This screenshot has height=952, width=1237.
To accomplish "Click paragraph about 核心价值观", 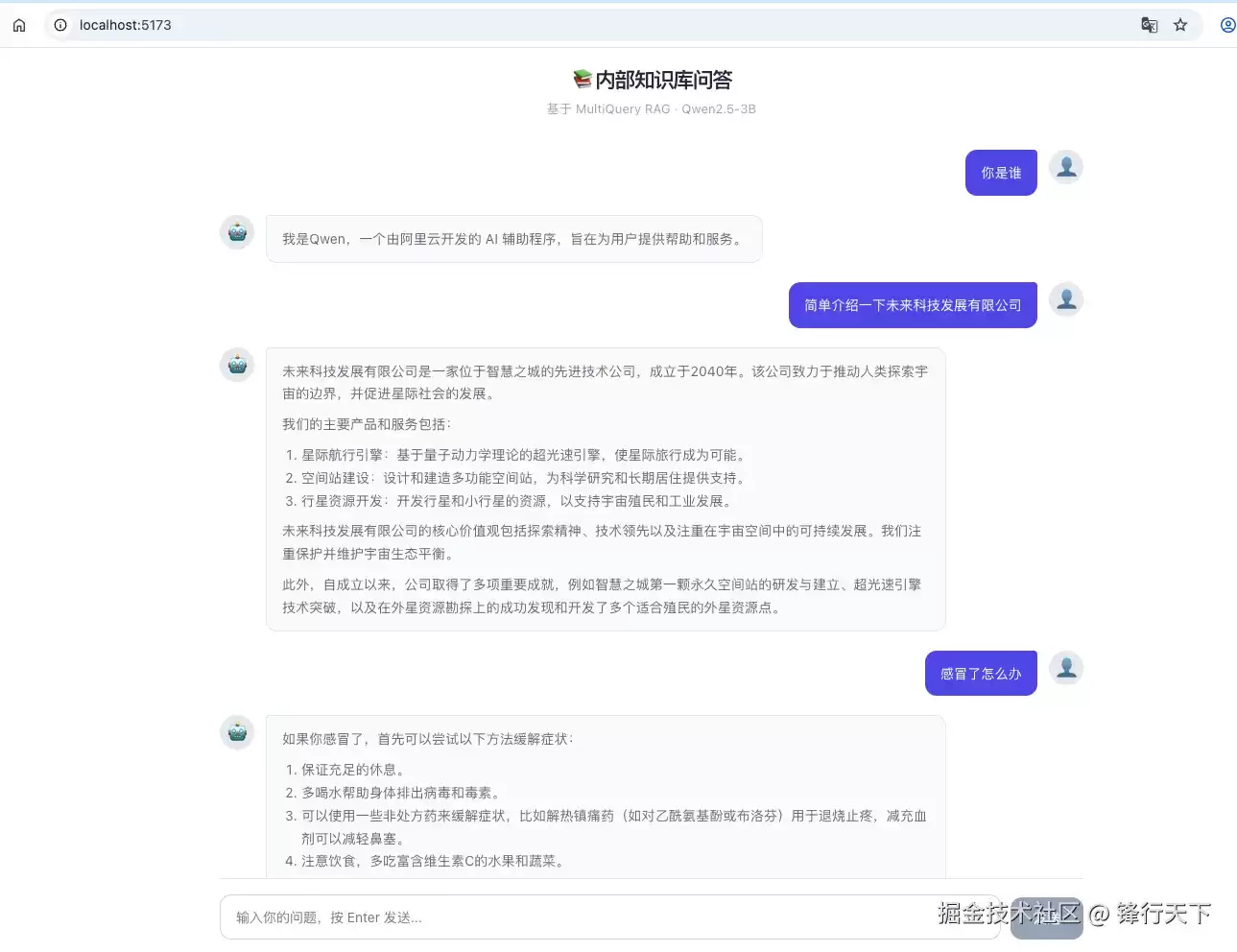I will [x=602, y=542].
